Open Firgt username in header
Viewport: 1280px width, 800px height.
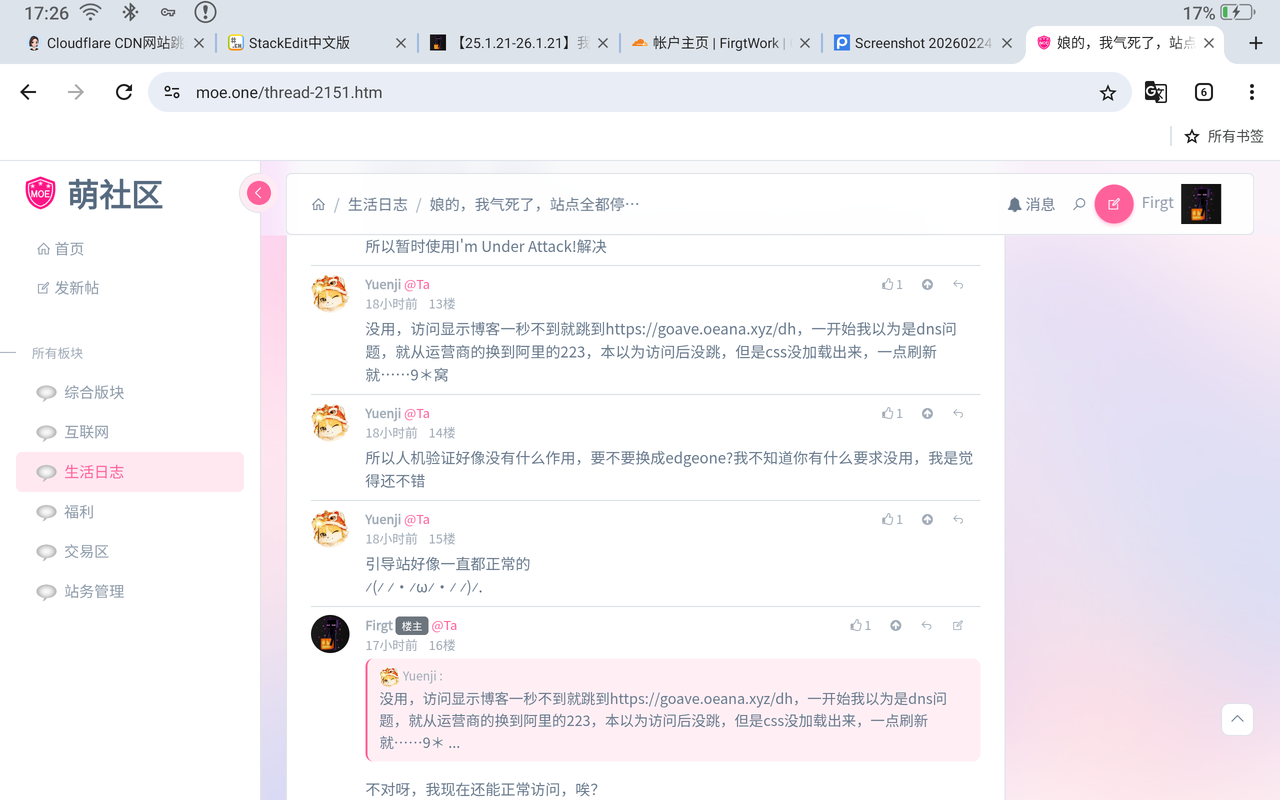click(1157, 203)
